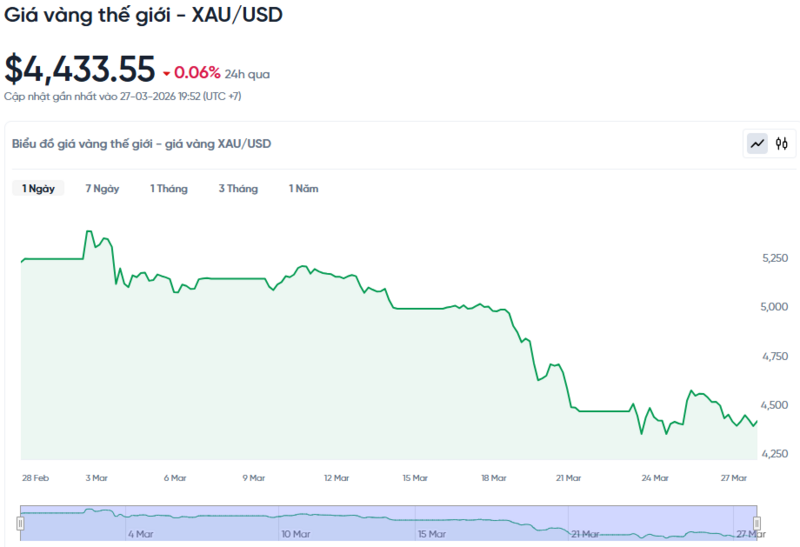Image resolution: width=800 pixels, height=547 pixels.
Task: Click the right handle of range navigator
Action: tap(757, 523)
